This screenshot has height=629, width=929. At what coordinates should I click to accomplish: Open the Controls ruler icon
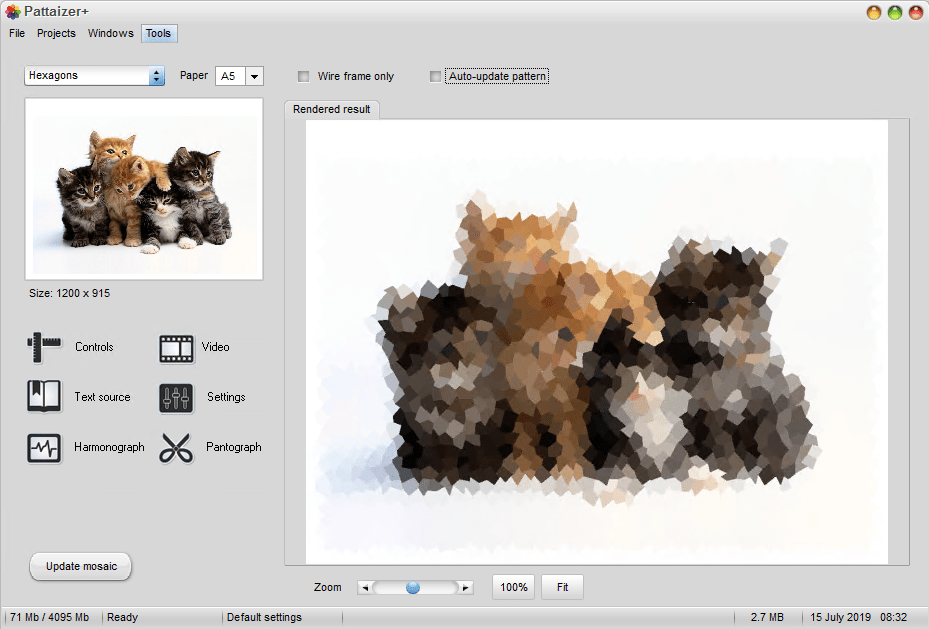44,348
